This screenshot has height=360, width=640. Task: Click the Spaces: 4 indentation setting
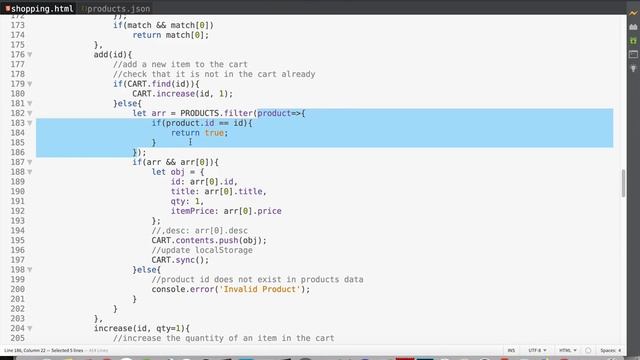tap(611, 350)
